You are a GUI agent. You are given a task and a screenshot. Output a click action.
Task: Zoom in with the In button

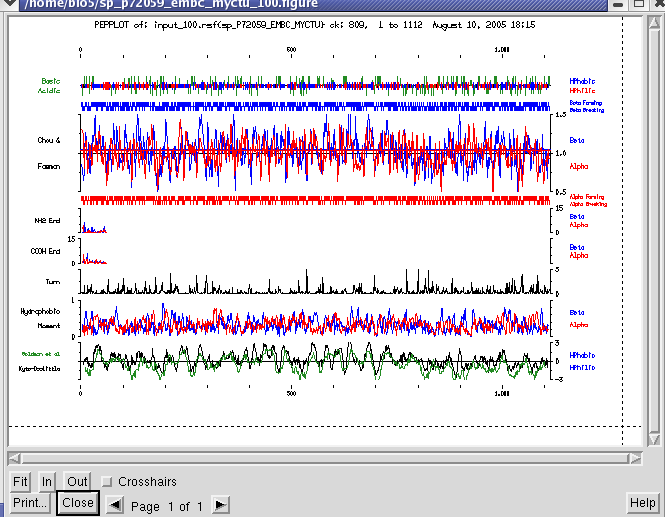click(x=47, y=482)
